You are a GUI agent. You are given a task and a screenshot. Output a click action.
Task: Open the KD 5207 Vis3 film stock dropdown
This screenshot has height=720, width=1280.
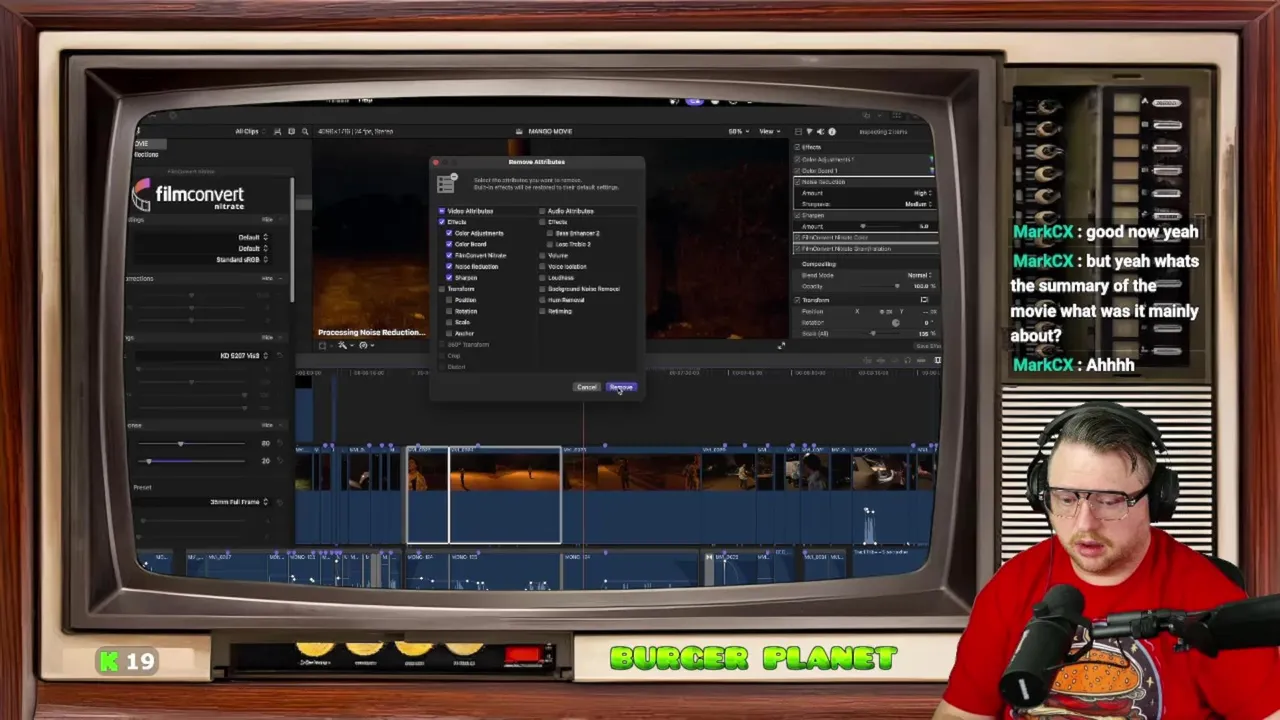pyautogui.click(x=244, y=355)
